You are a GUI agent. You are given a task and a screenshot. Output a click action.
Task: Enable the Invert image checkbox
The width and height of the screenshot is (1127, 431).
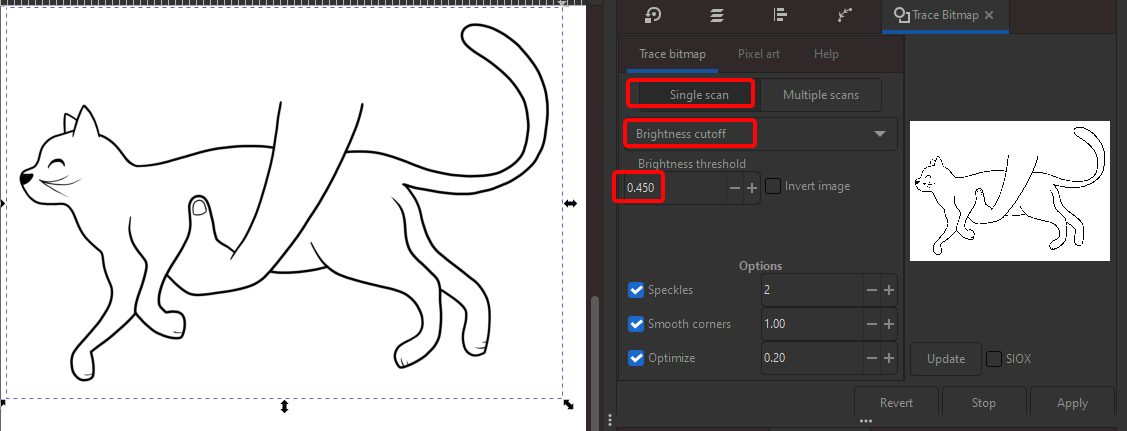coord(773,186)
